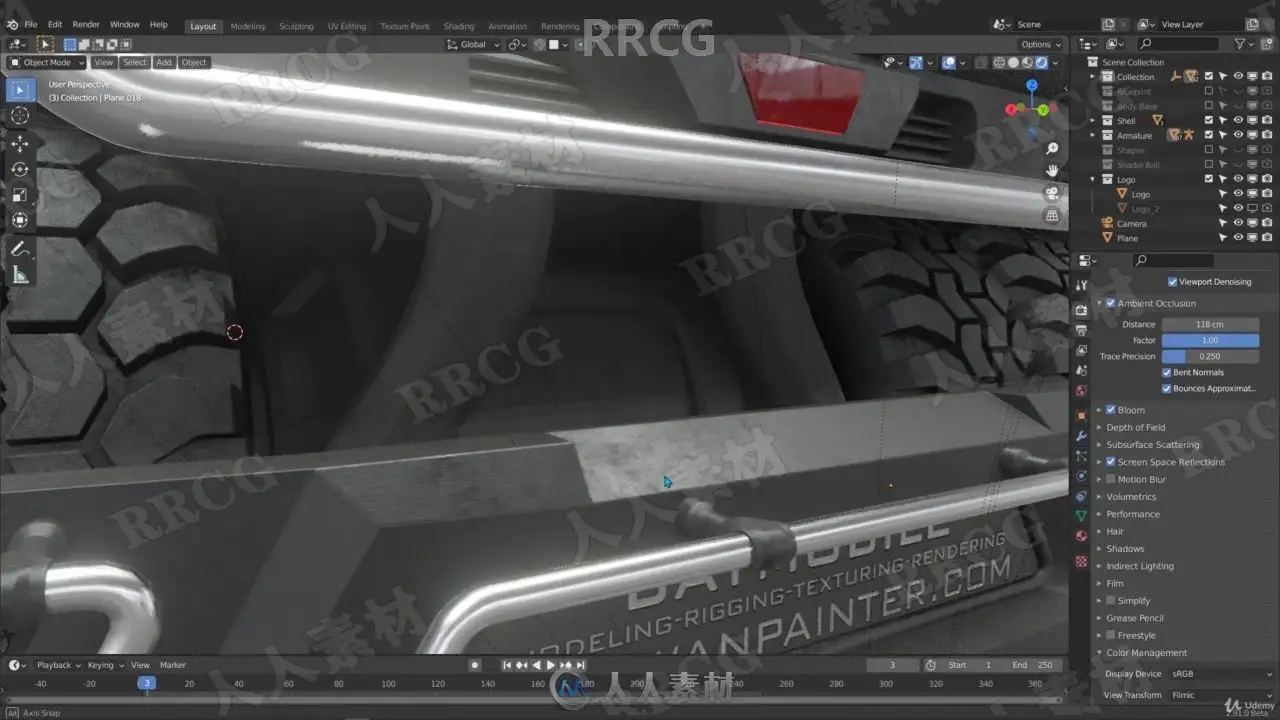Open the viewport Select menu
Image resolution: width=1280 pixels, height=720 pixels.
pyautogui.click(x=134, y=62)
